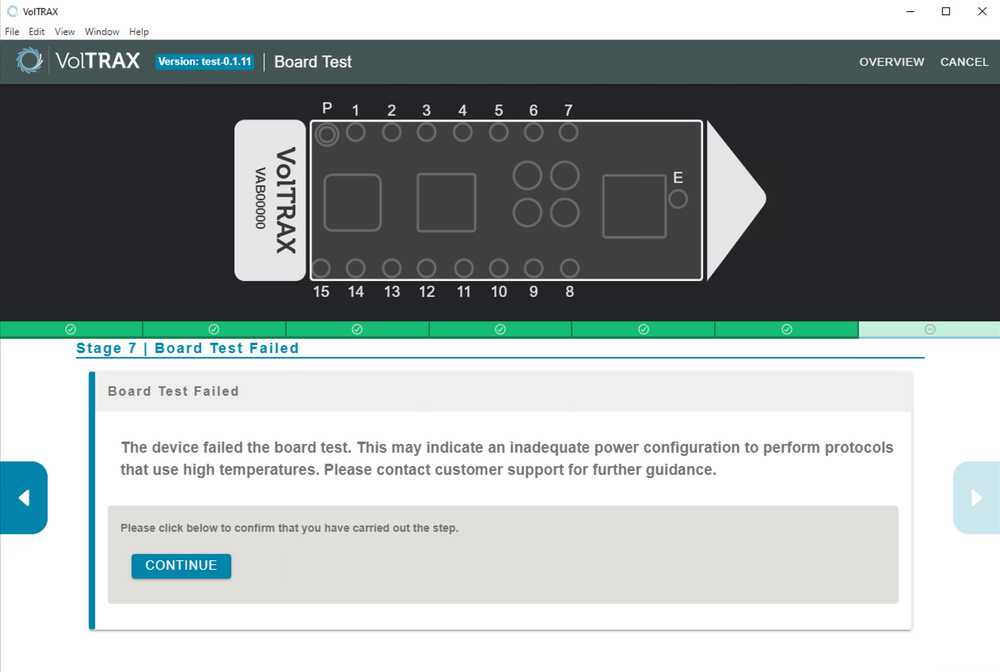The image size is (1000, 672).
Task: Select port 7 circle on the cartridge
Action: [x=568, y=133]
